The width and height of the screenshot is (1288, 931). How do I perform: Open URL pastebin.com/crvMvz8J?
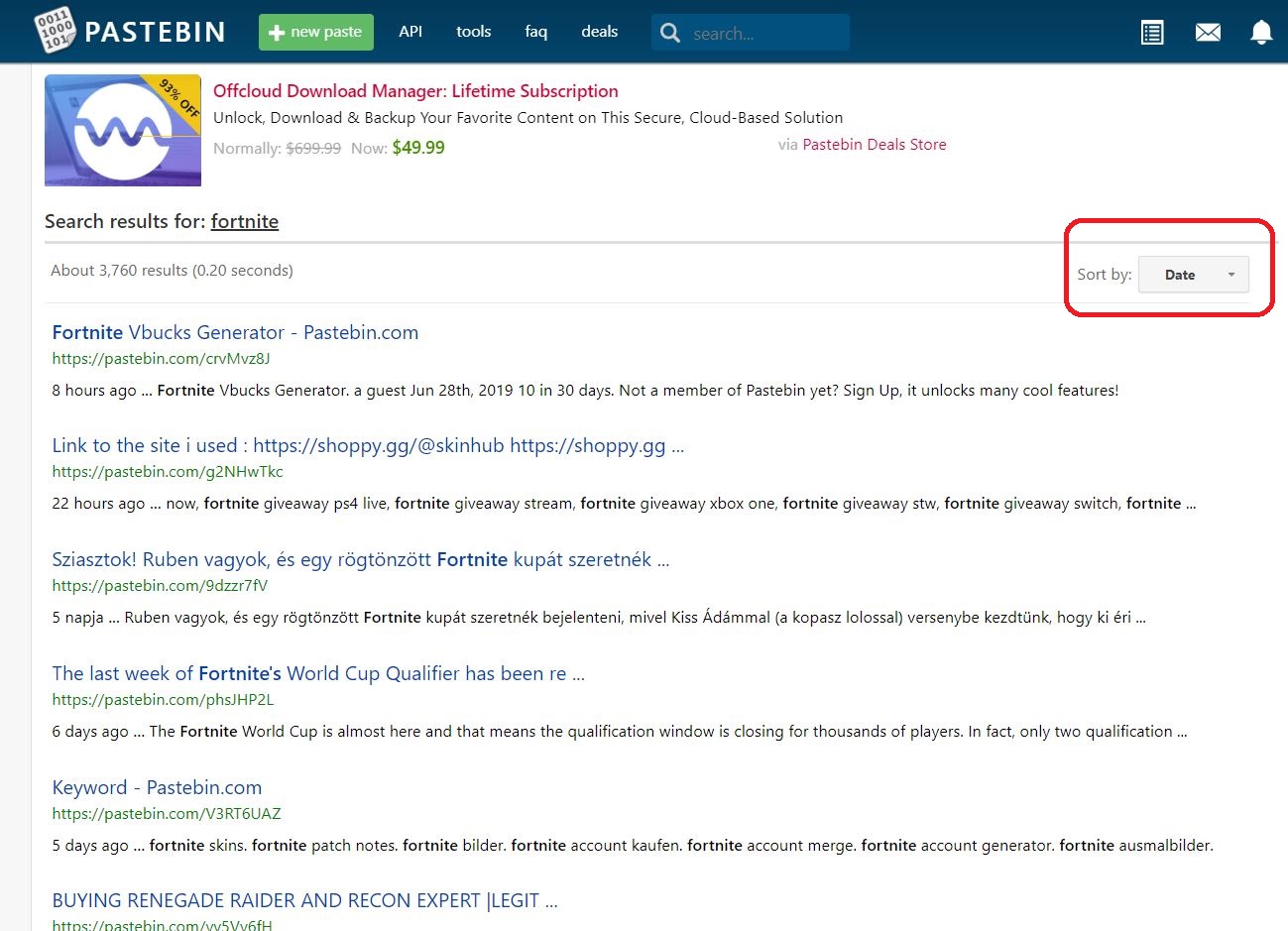coord(161,359)
